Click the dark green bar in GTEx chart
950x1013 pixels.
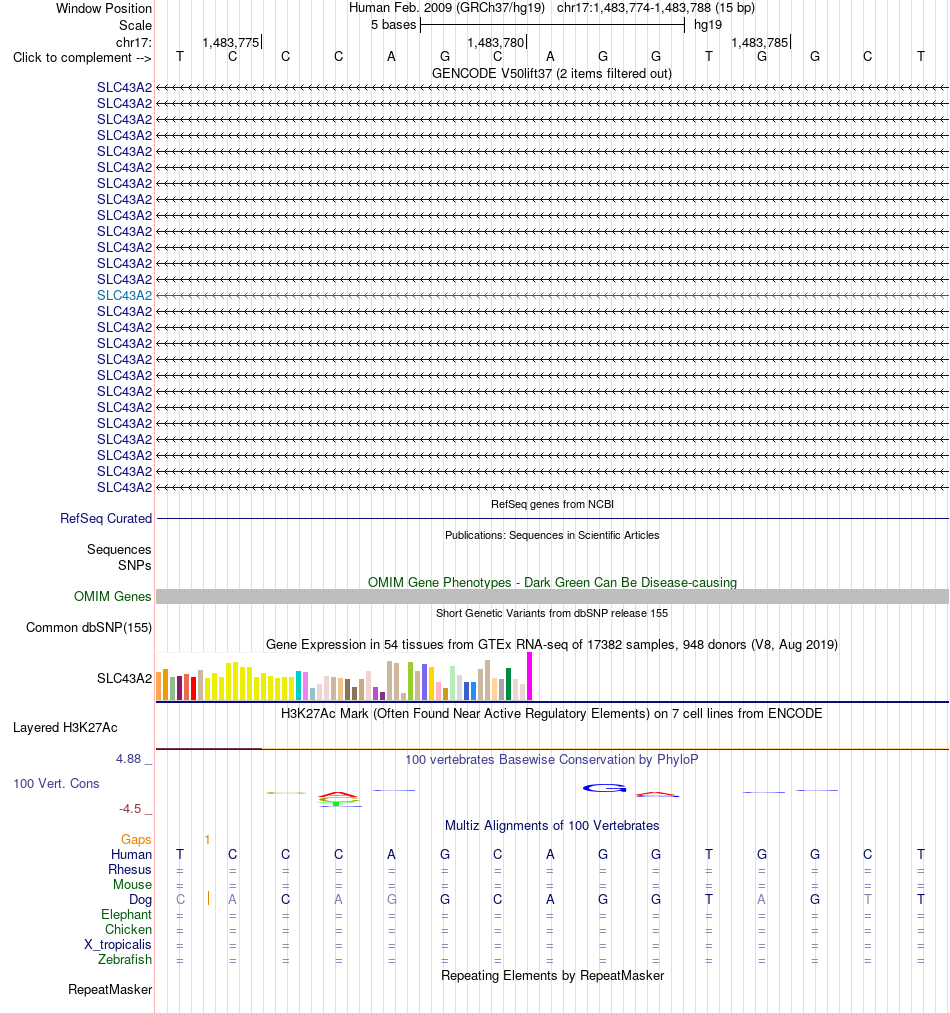[509, 684]
